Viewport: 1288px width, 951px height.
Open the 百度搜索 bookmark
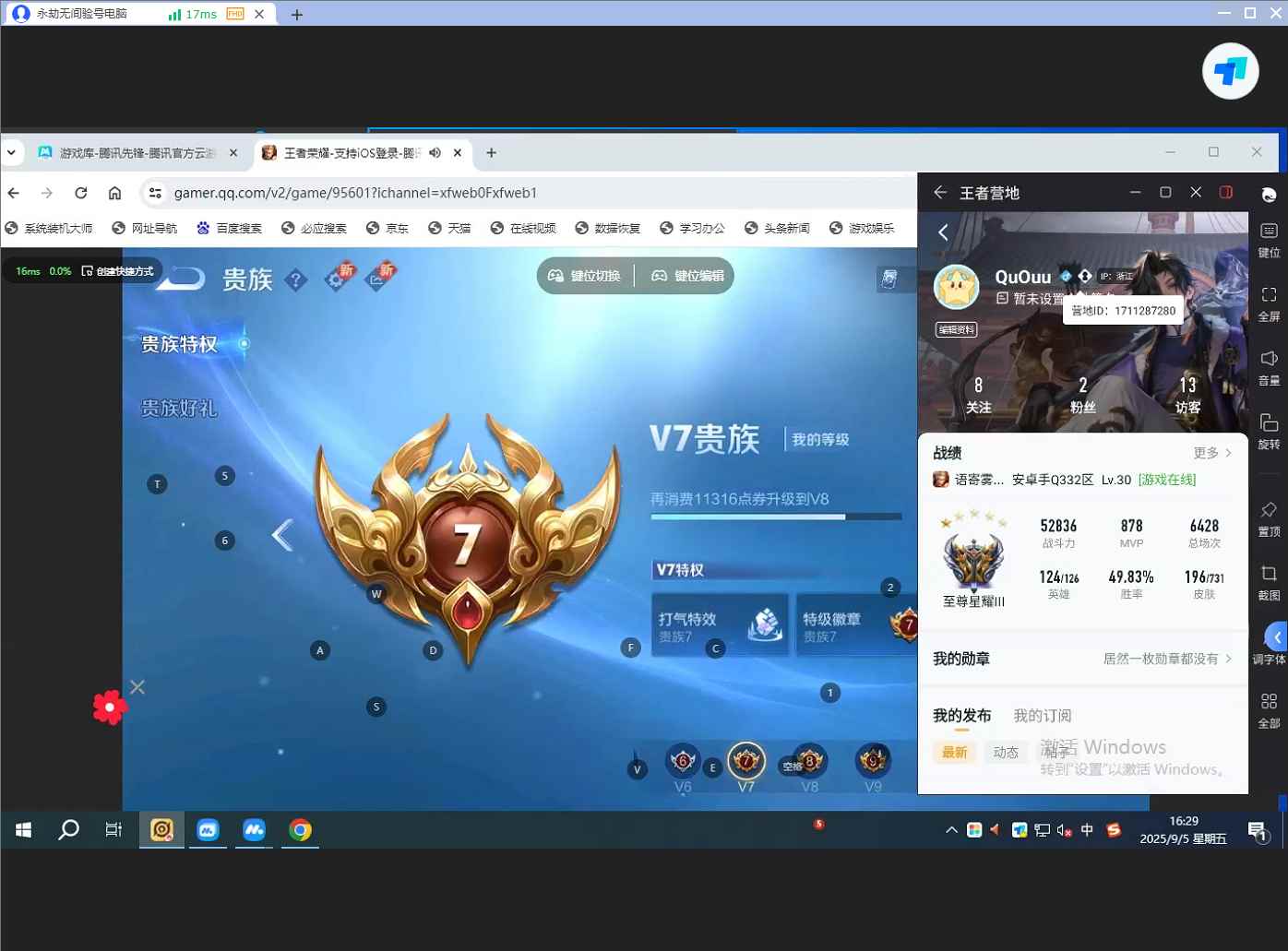click(x=230, y=228)
